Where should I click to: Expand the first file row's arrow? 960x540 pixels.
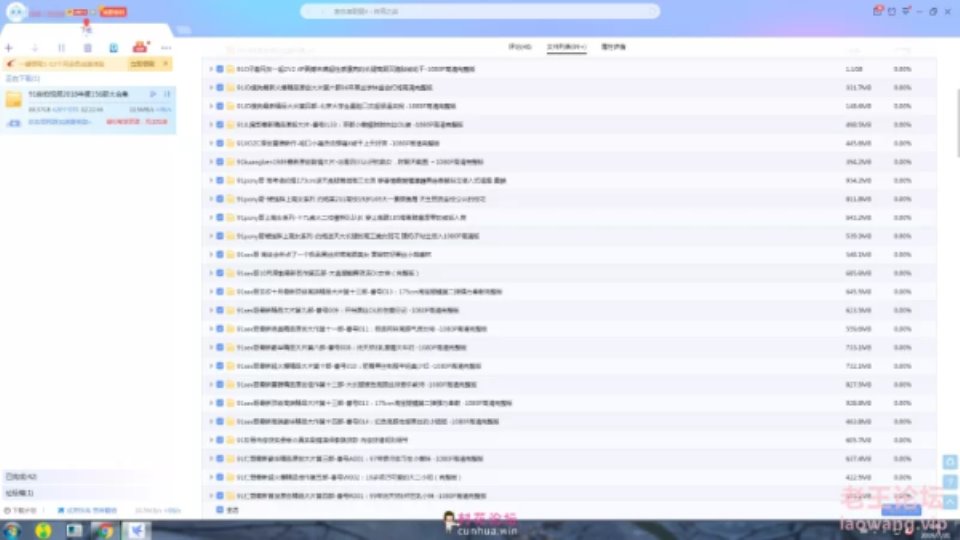[x=211, y=69]
